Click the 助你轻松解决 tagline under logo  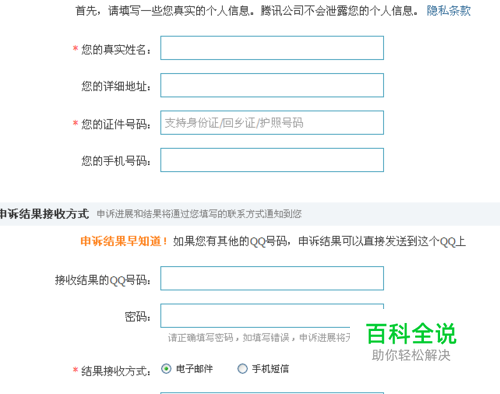coord(411,355)
